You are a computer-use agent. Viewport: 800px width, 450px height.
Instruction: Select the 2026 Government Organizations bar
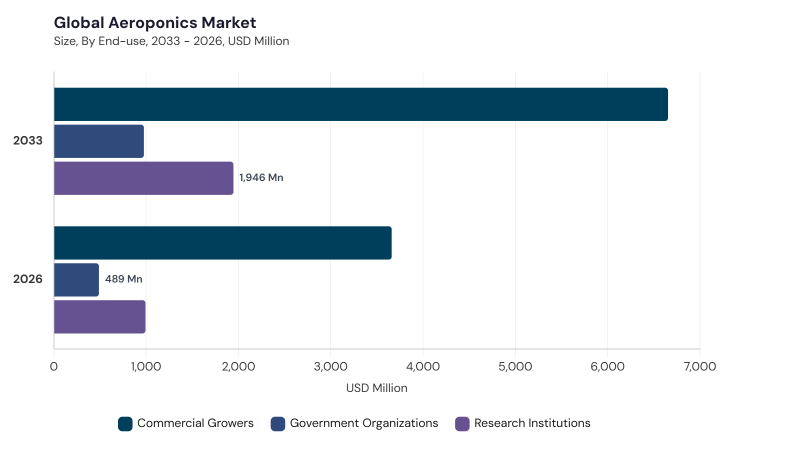click(x=77, y=280)
